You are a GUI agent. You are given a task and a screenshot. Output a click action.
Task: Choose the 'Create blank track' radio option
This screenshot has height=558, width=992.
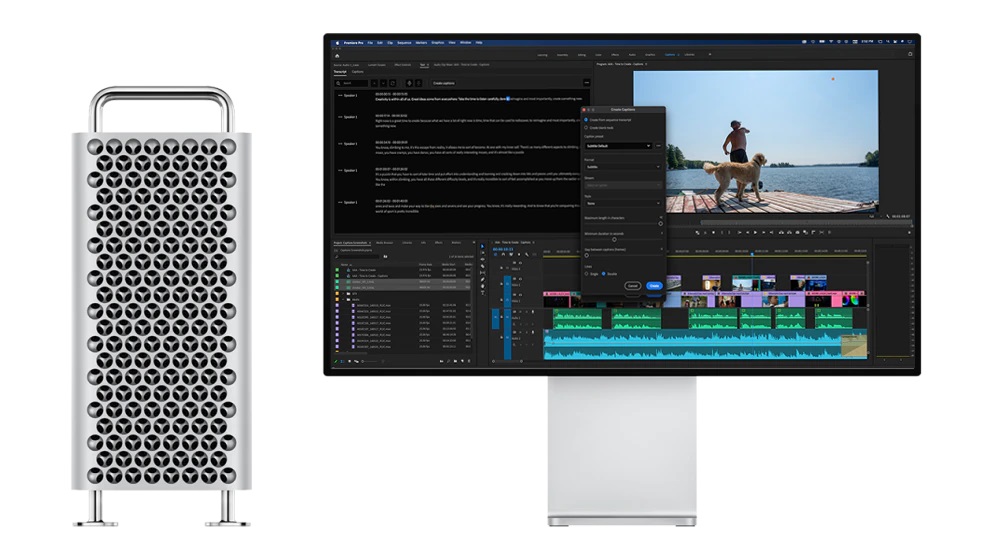(x=586, y=128)
